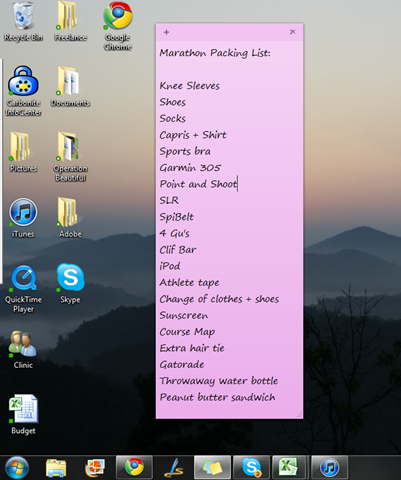Click the iTunes desktop shortcut
Screen dimensions: 401x480
pyautogui.click(x=23, y=218)
